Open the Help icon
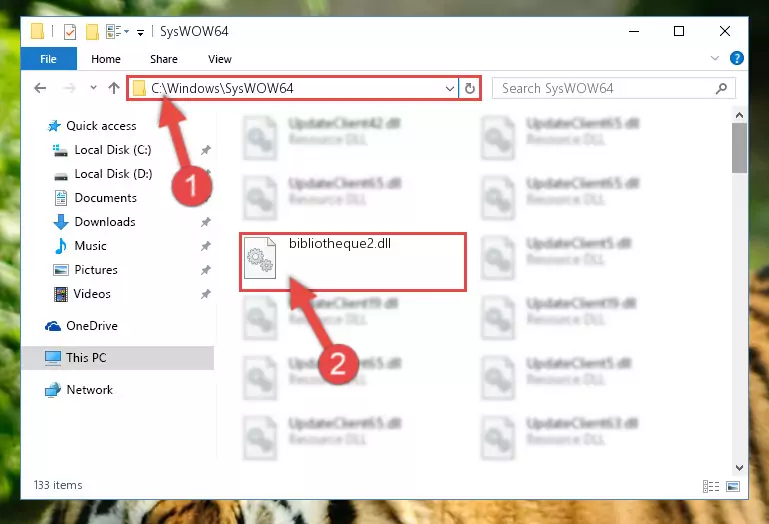Viewport: 769px width, 524px height. click(737, 58)
